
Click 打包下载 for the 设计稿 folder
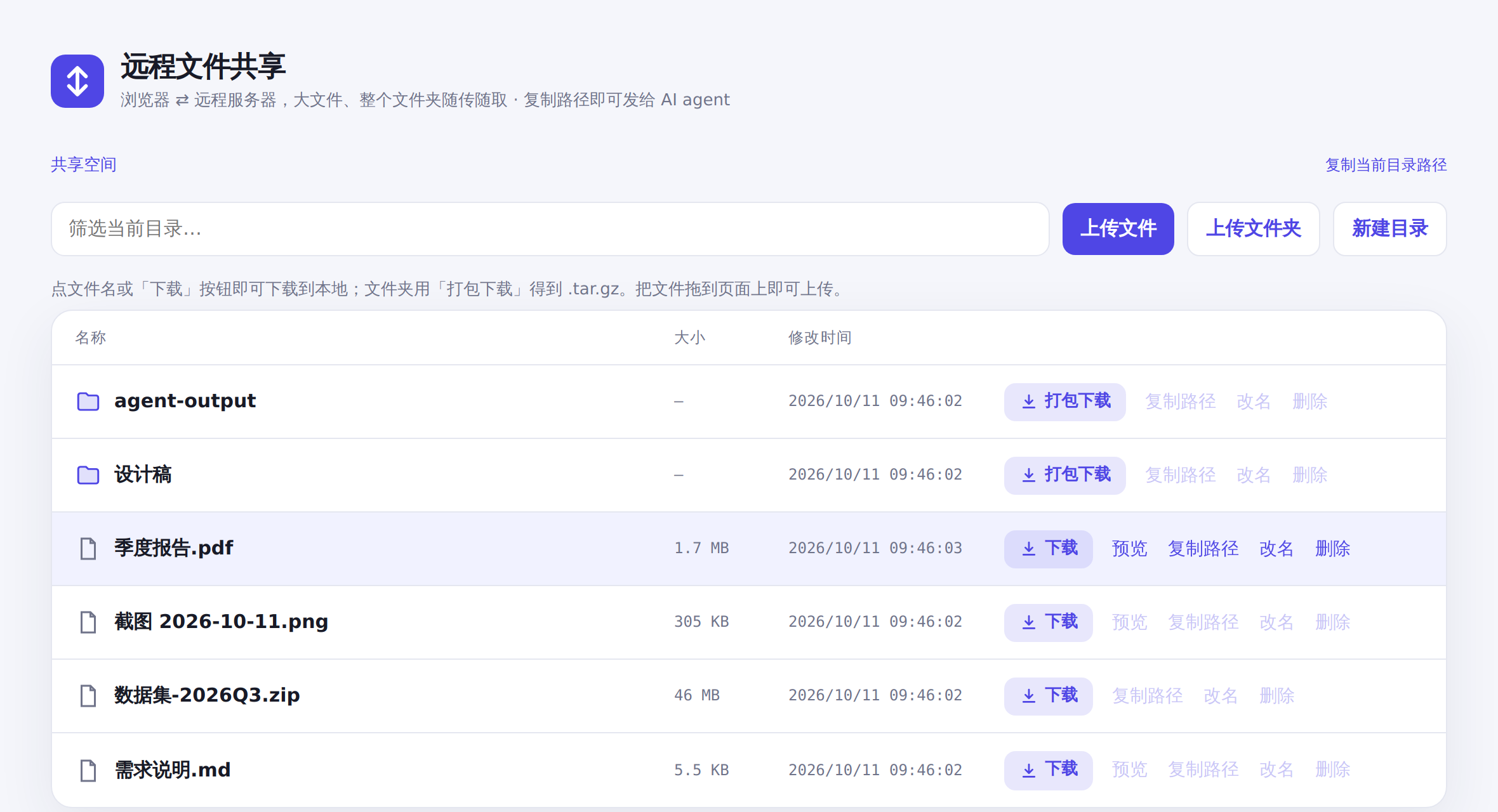click(1064, 475)
